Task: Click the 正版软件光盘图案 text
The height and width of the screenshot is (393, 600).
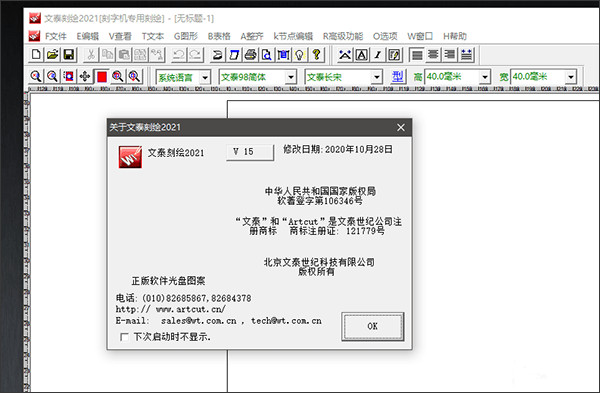Action: (168, 281)
